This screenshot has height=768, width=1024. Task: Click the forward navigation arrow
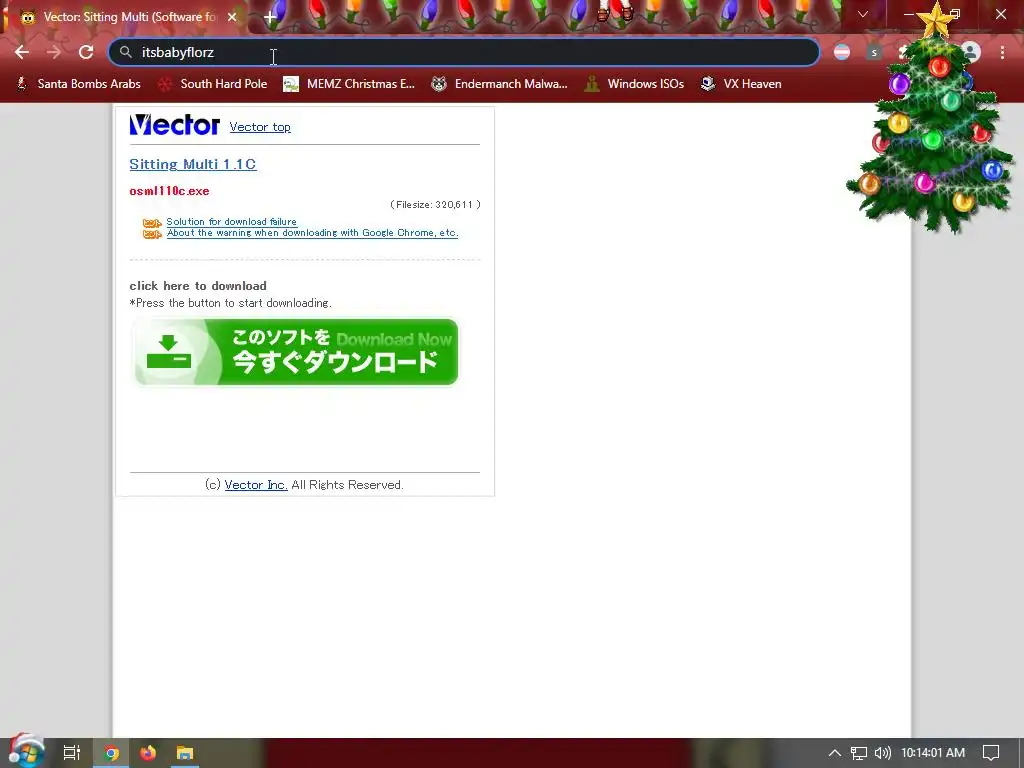coord(54,52)
